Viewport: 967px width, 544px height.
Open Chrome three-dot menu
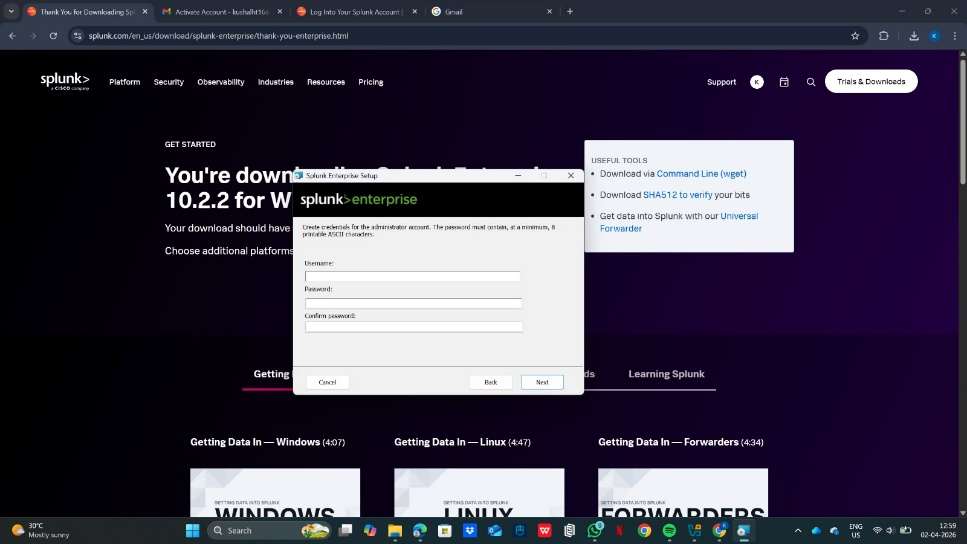click(954, 36)
